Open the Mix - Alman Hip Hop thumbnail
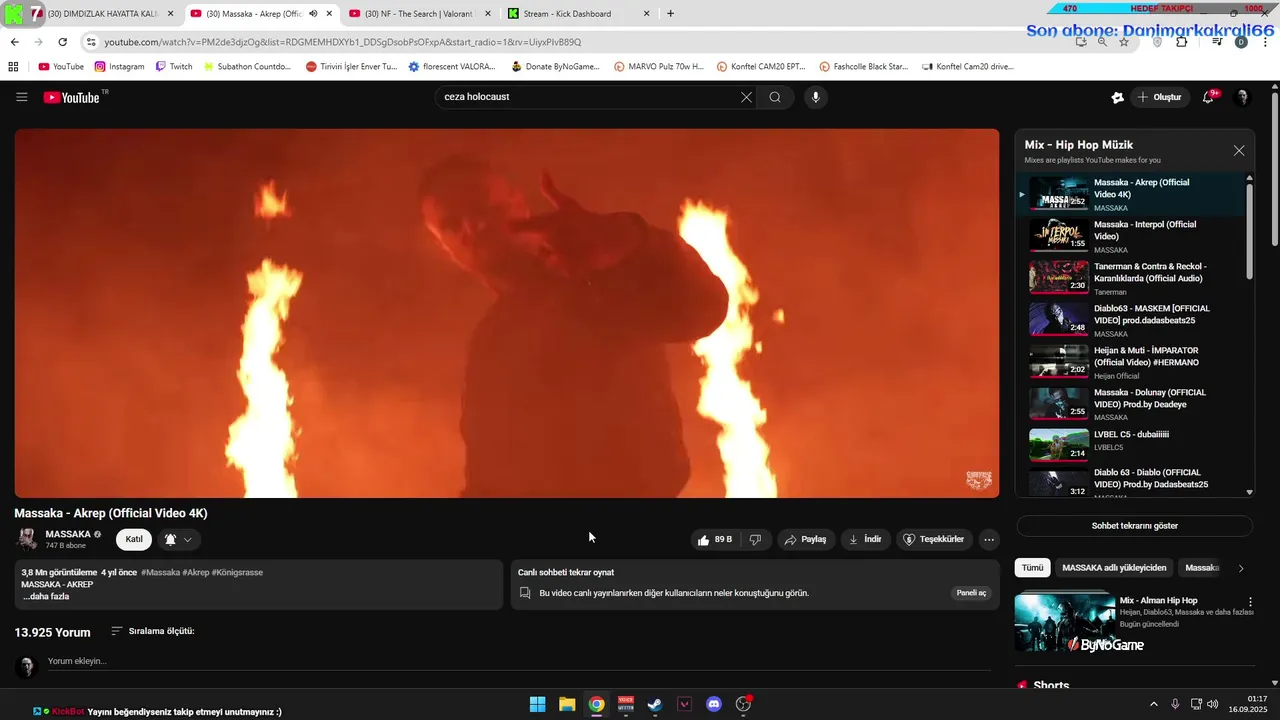 coord(1064,622)
